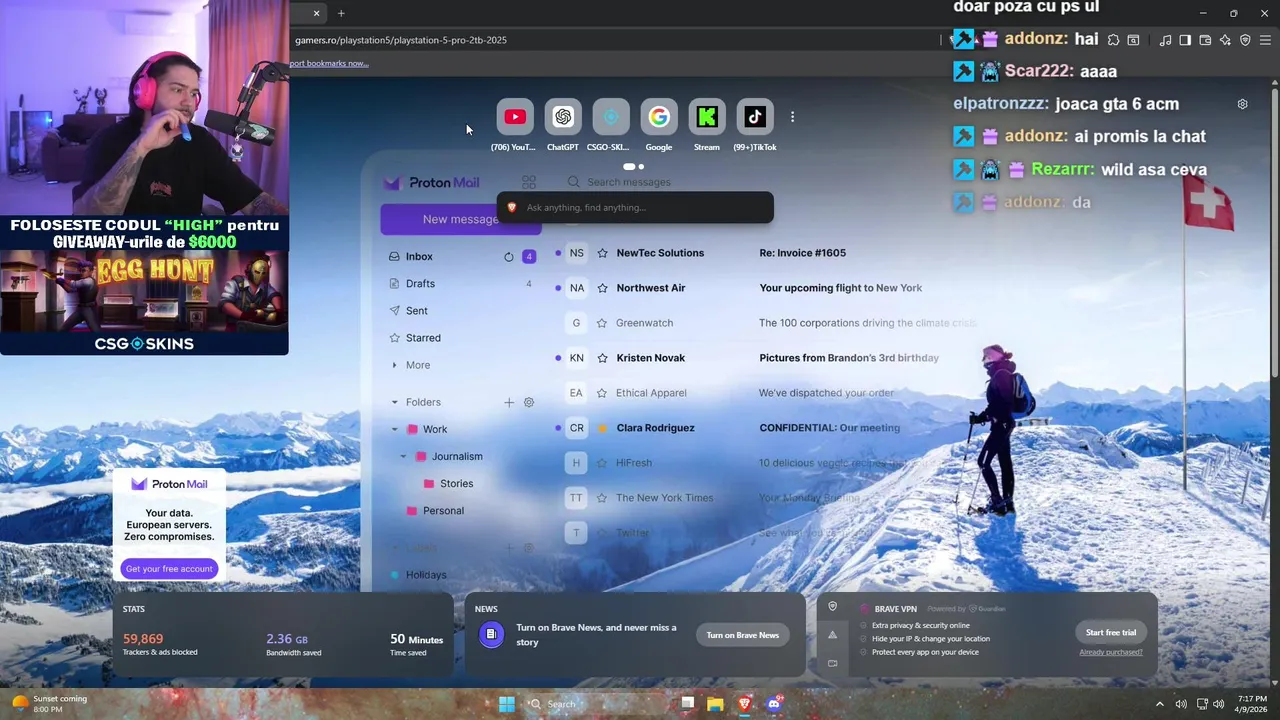Open the Brave VPN shield toolbar icon
The height and width of the screenshot is (720, 1280).
pos(1245,40)
